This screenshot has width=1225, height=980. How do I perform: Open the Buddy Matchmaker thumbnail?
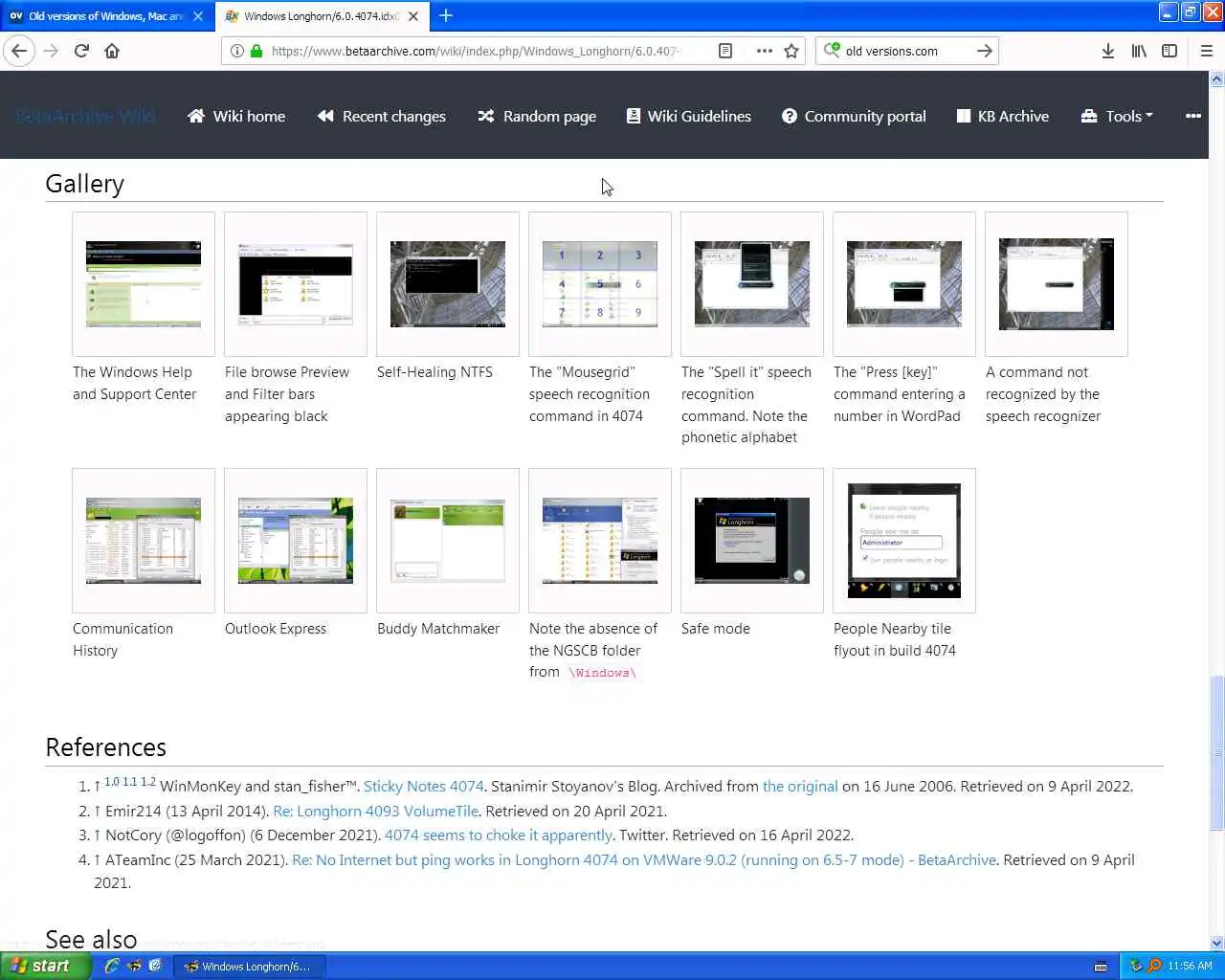point(448,541)
